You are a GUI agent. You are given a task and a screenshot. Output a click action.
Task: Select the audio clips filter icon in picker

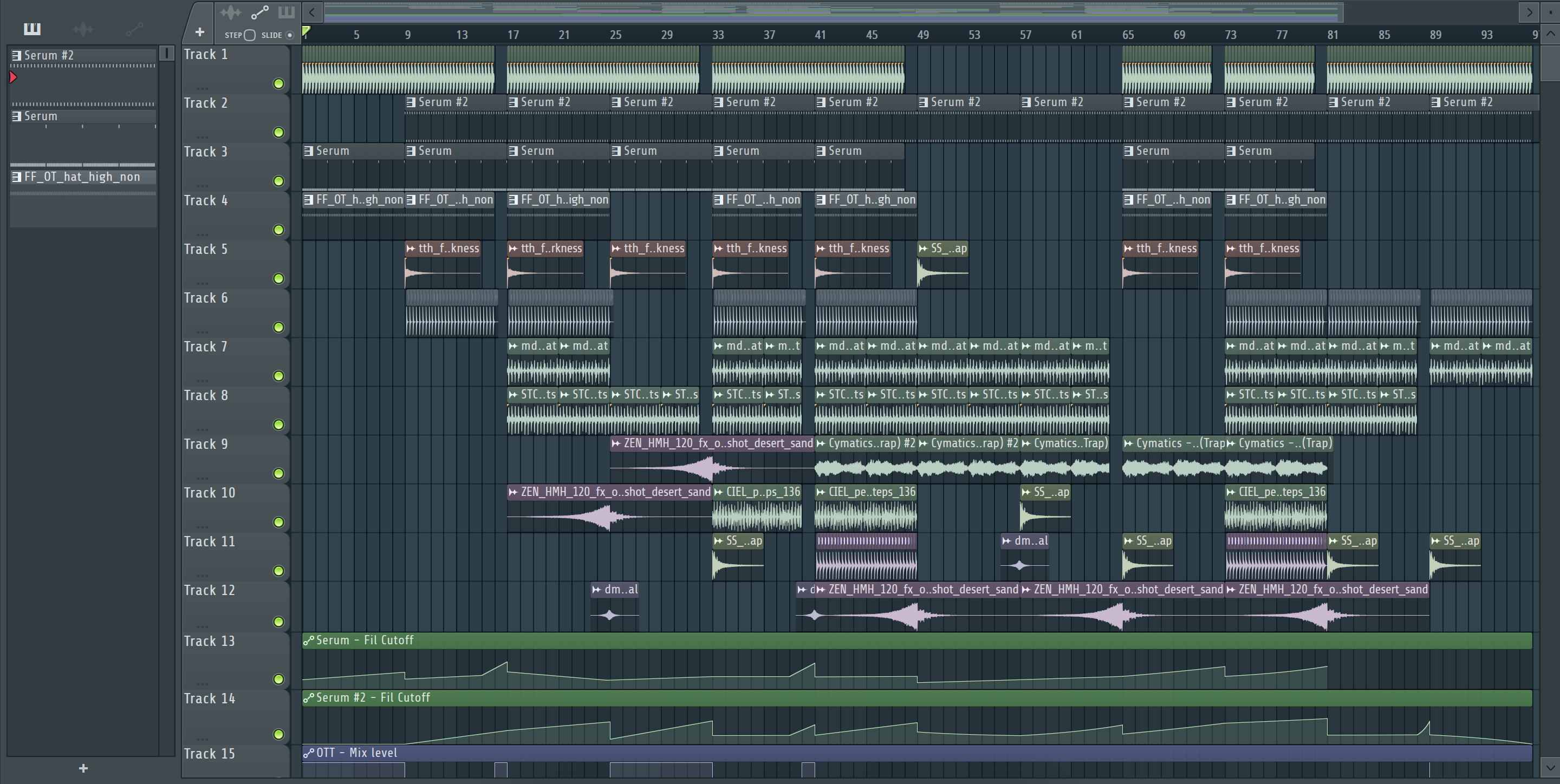[x=83, y=29]
